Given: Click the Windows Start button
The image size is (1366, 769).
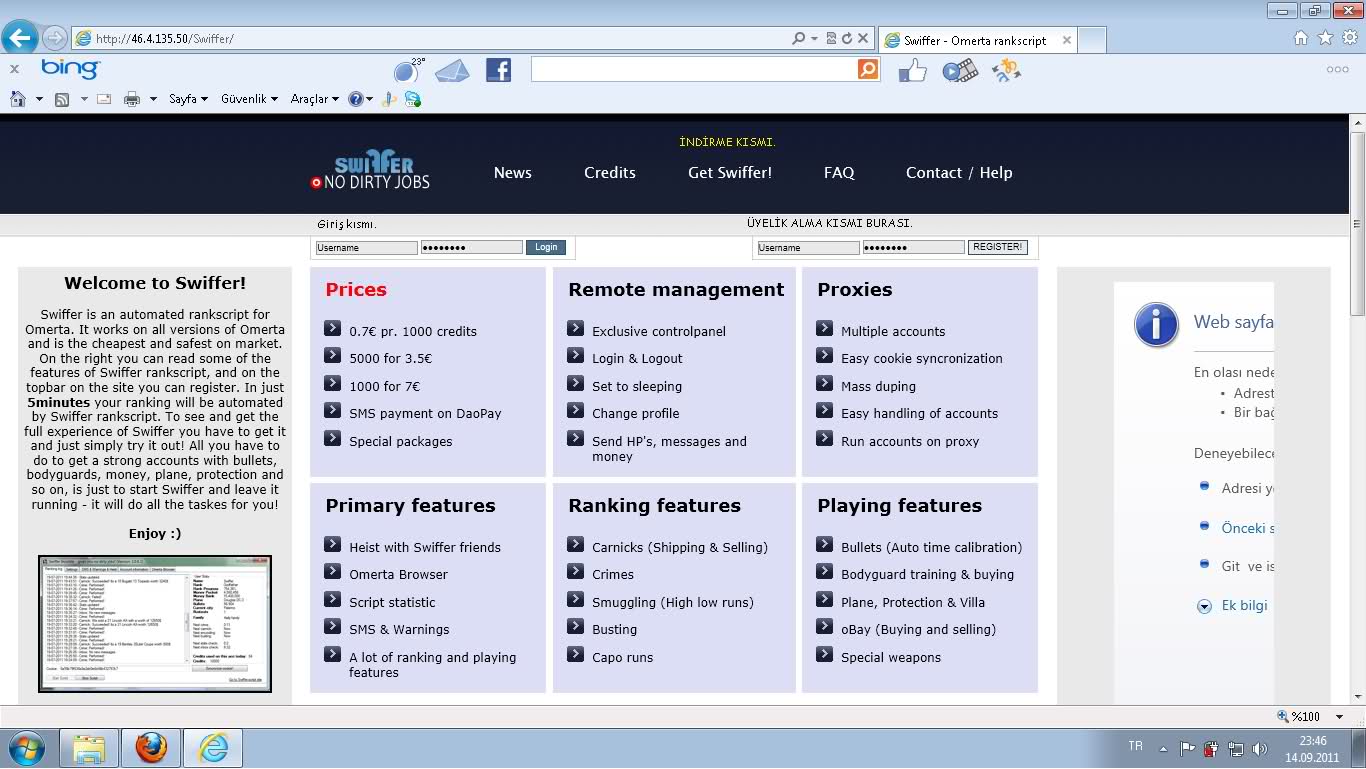Looking at the screenshot, I should 26,747.
